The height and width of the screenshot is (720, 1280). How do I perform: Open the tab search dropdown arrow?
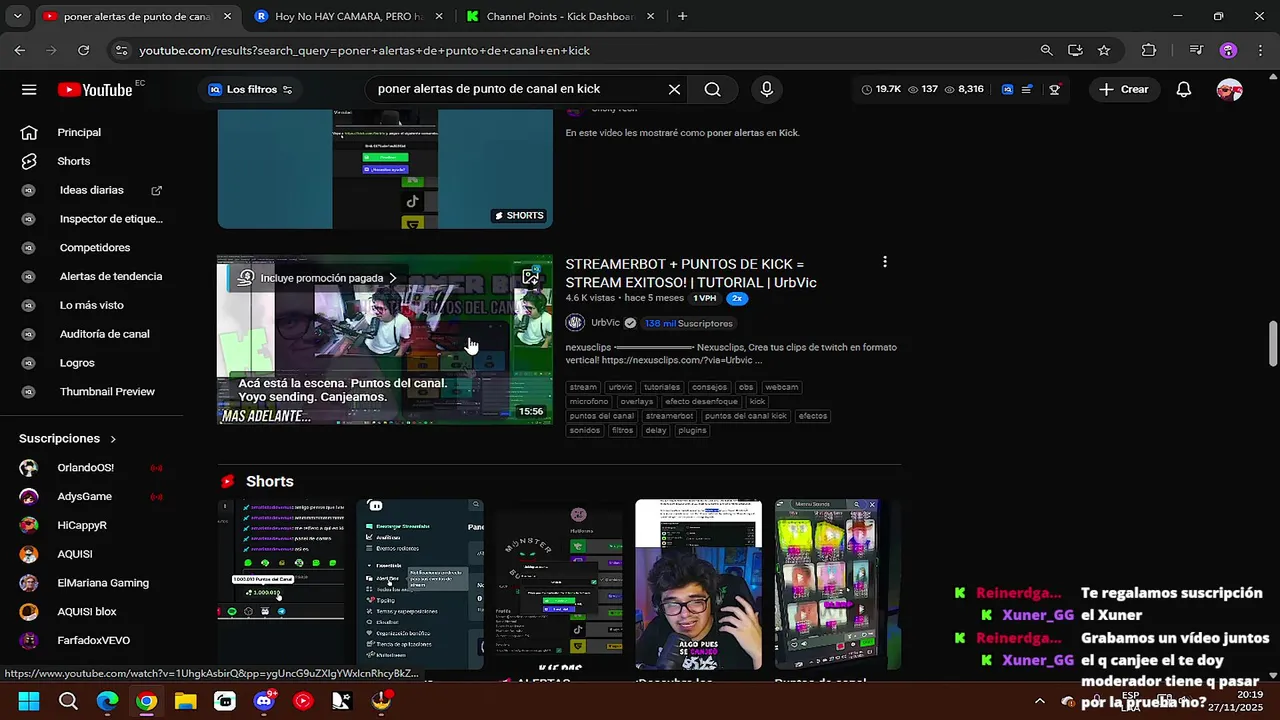pos(17,16)
